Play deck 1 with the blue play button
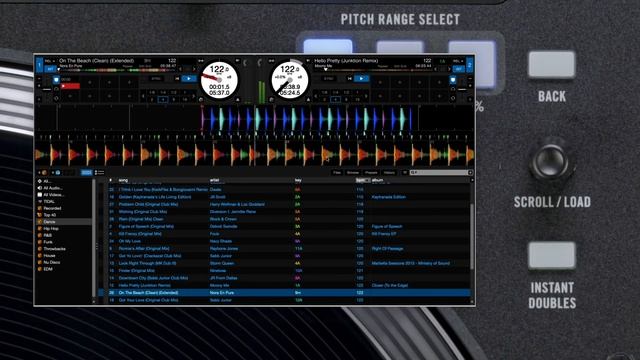The width and height of the screenshot is (640, 360). [189, 78]
